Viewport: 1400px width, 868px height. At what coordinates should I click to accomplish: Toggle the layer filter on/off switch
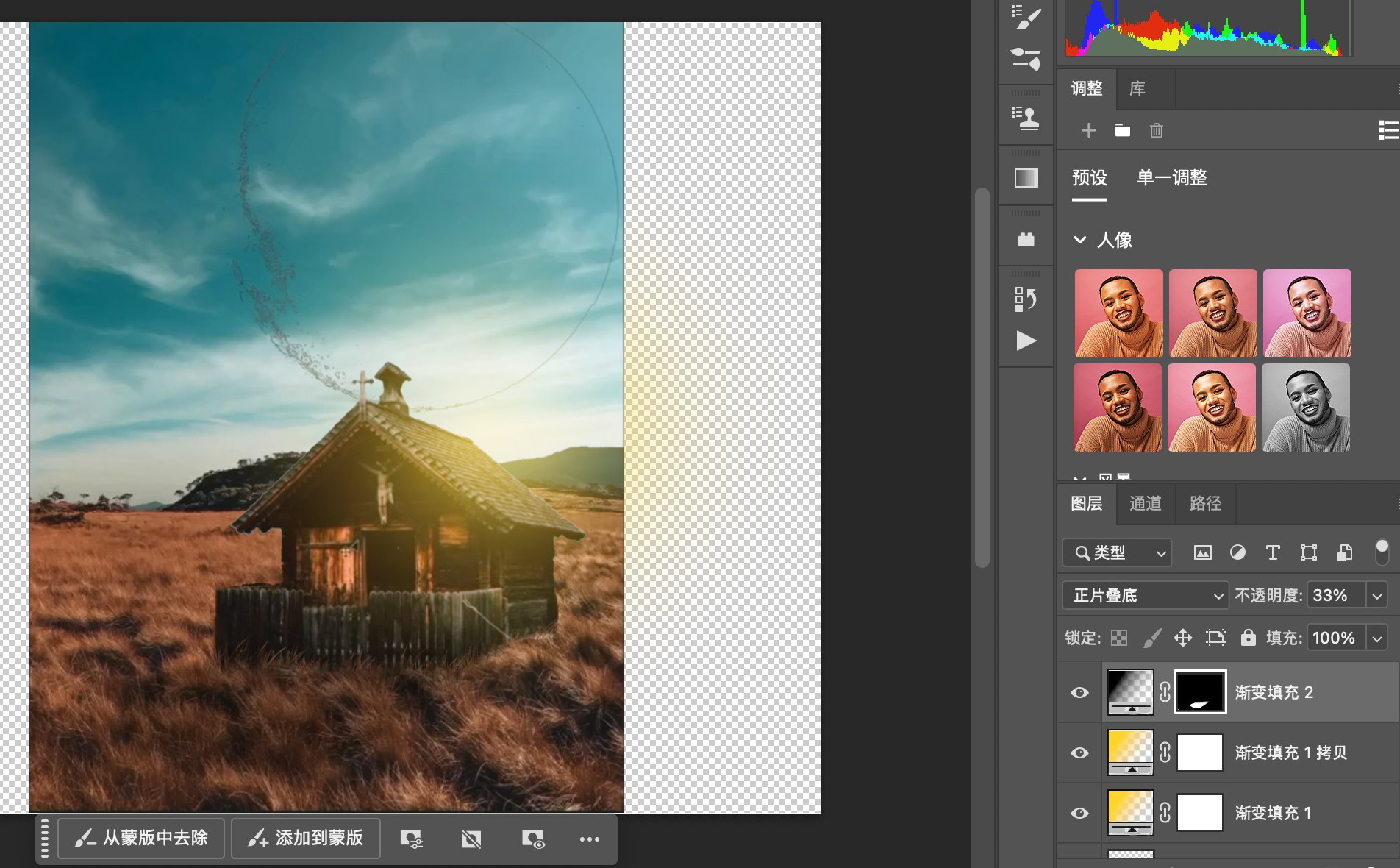pyautogui.click(x=1382, y=552)
